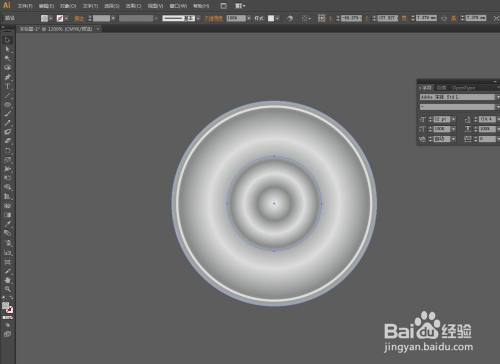Click the 描边 stroke label link
The image size is (500, 364).
coord(79,19)
